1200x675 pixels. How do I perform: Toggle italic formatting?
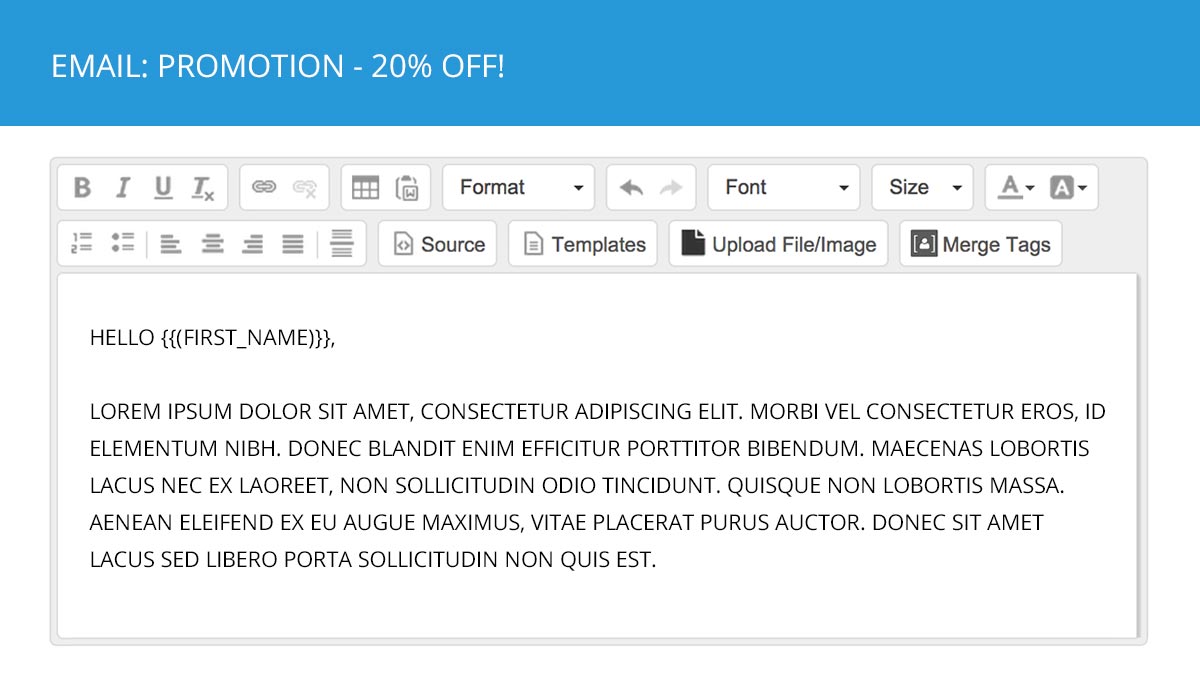click(x=122, y=187)
